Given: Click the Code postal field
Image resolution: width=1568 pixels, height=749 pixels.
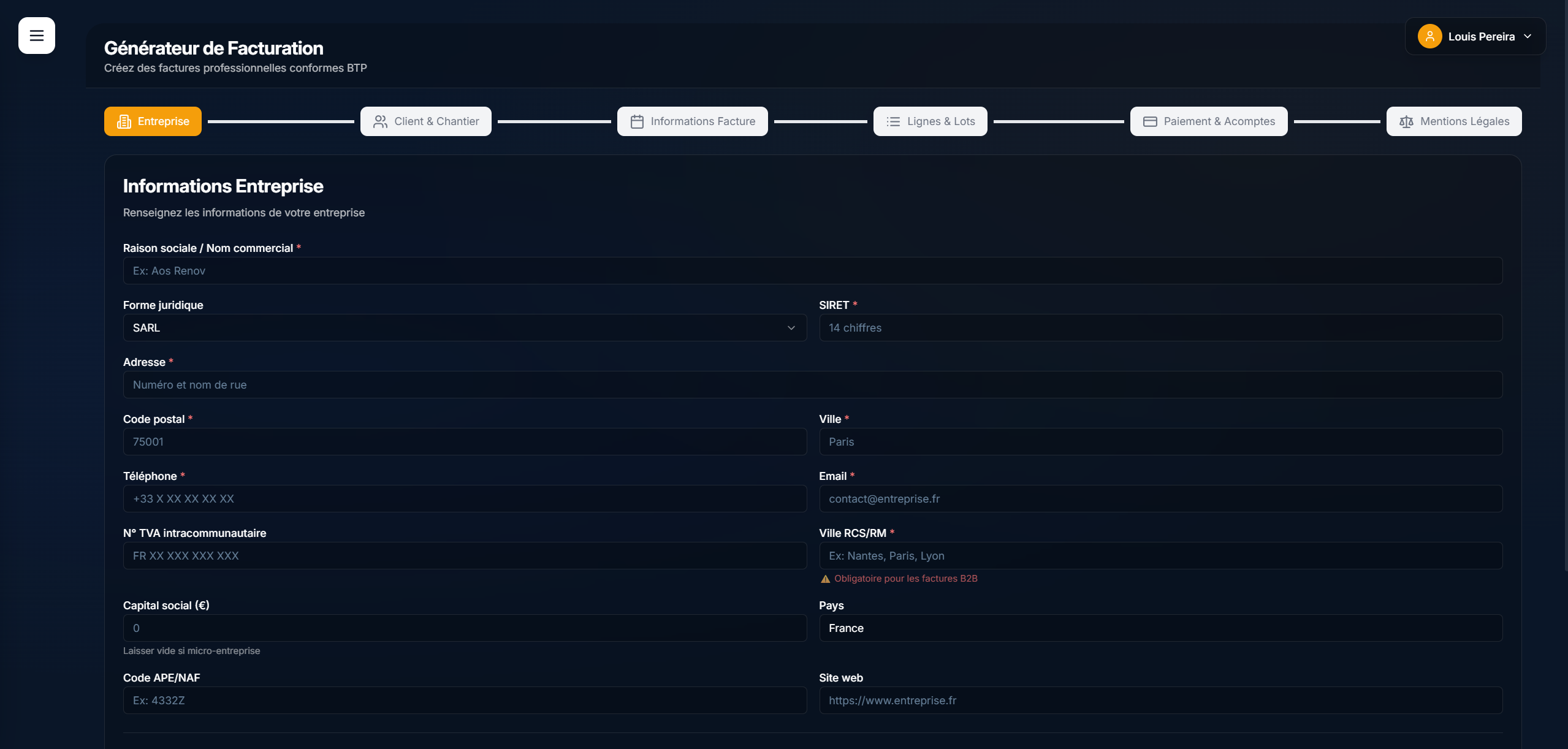Looking at the screenshot, I should coord(464,442).
